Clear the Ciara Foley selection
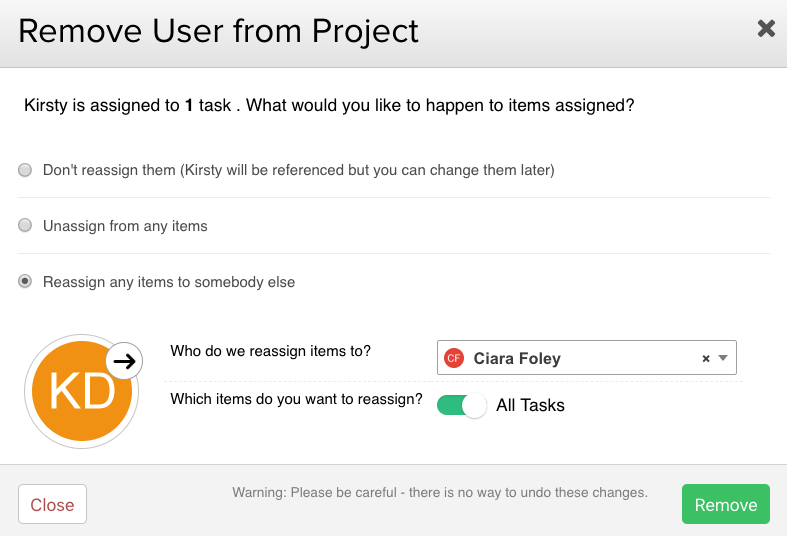The height and width of the screenshot is (536, 787). click(705, 358)
